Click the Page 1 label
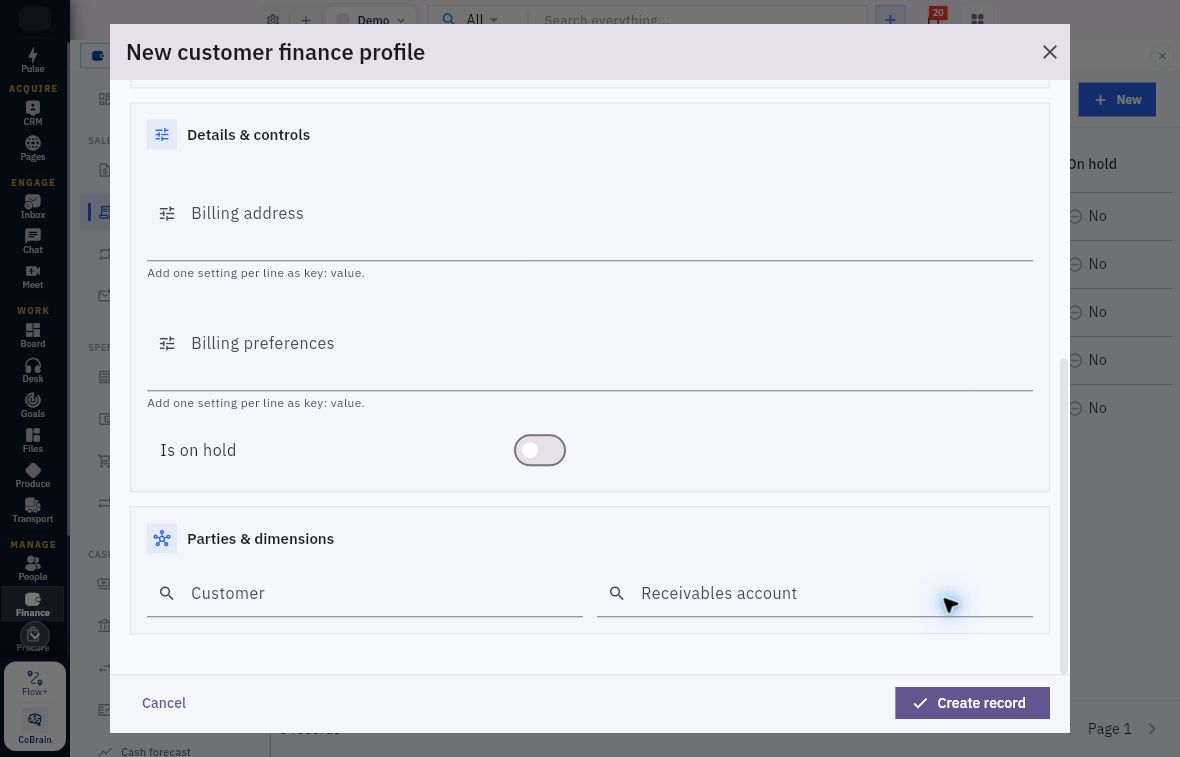Viewport: 1180px width, 757px height. tap(1109, 728)
